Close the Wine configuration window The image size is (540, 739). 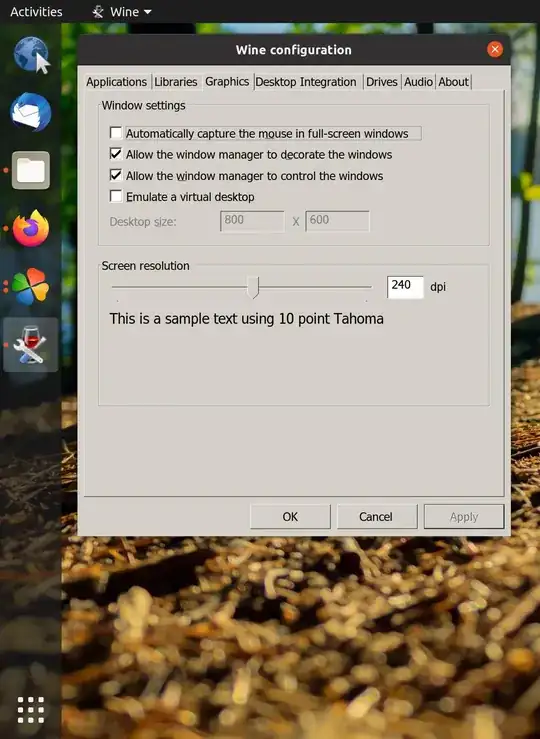495,49
